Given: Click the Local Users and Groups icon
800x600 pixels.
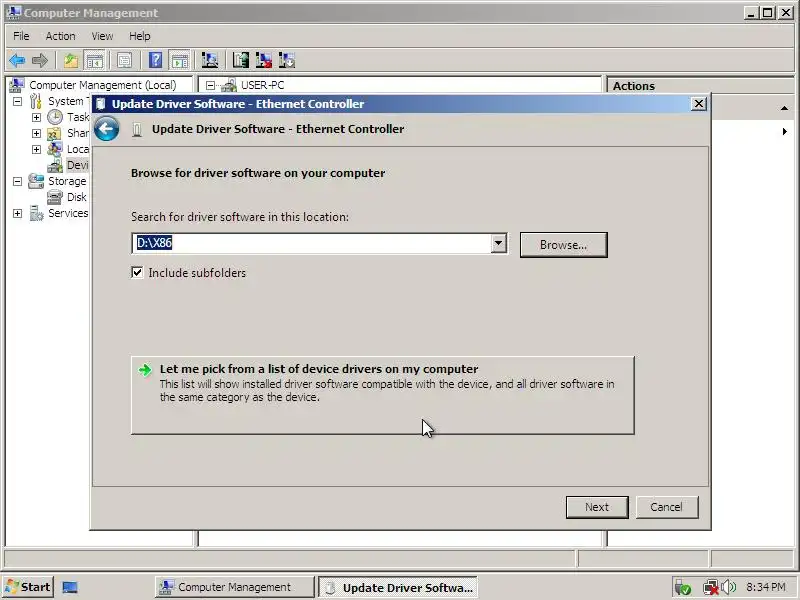Looking at the screenshot, I should click(55, 149).
